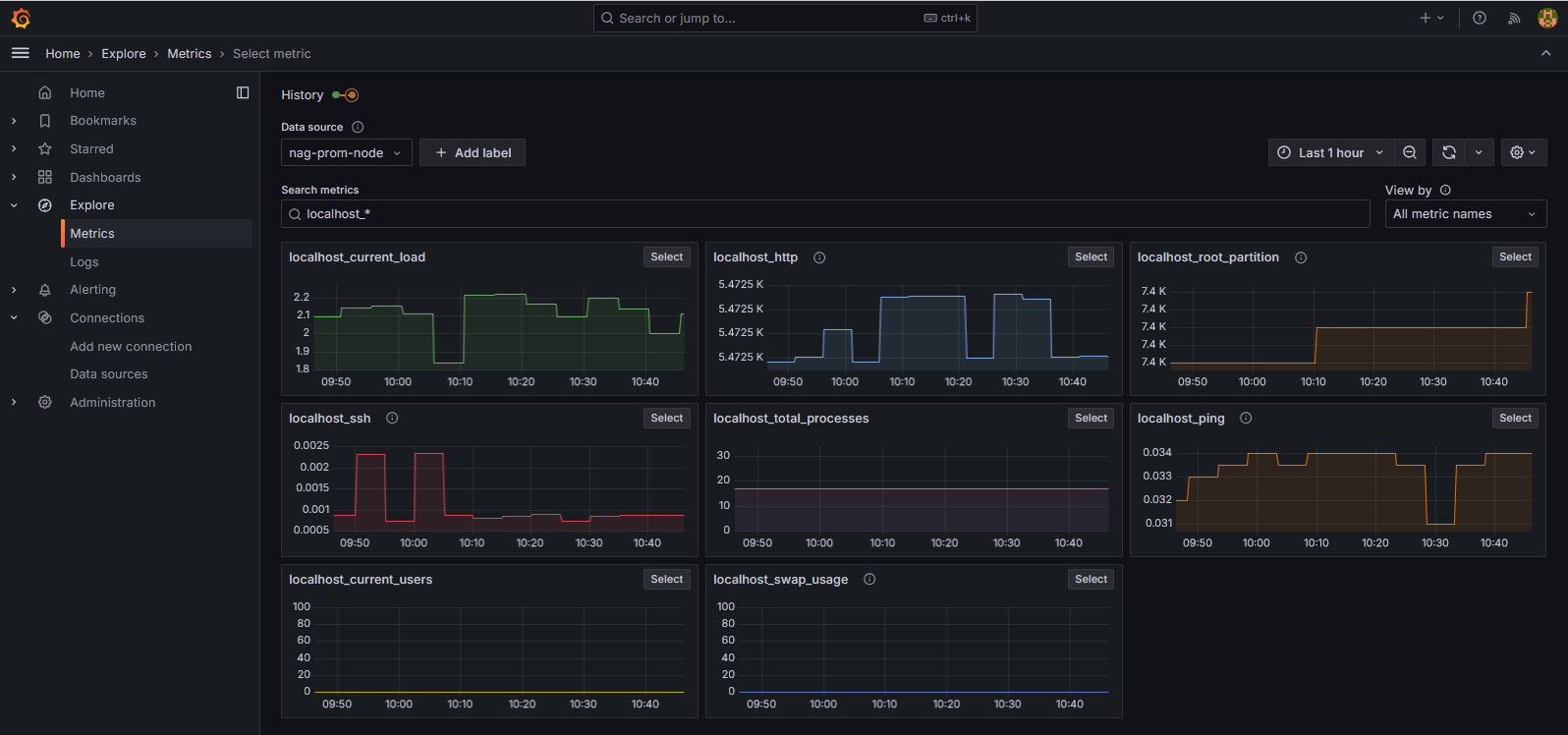1568x735 pixels.
Task: Go to Logs under Explore
Action: (84, 262)
